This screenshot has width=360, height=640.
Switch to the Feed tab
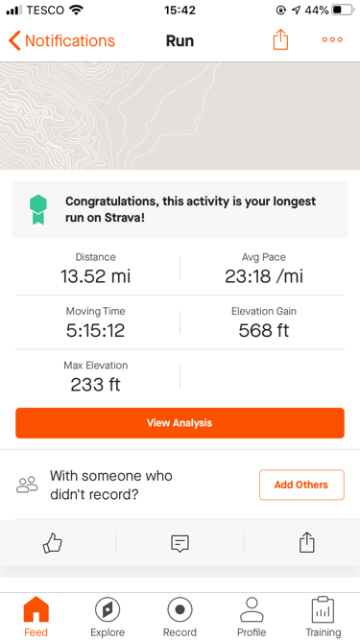point(36,617)
